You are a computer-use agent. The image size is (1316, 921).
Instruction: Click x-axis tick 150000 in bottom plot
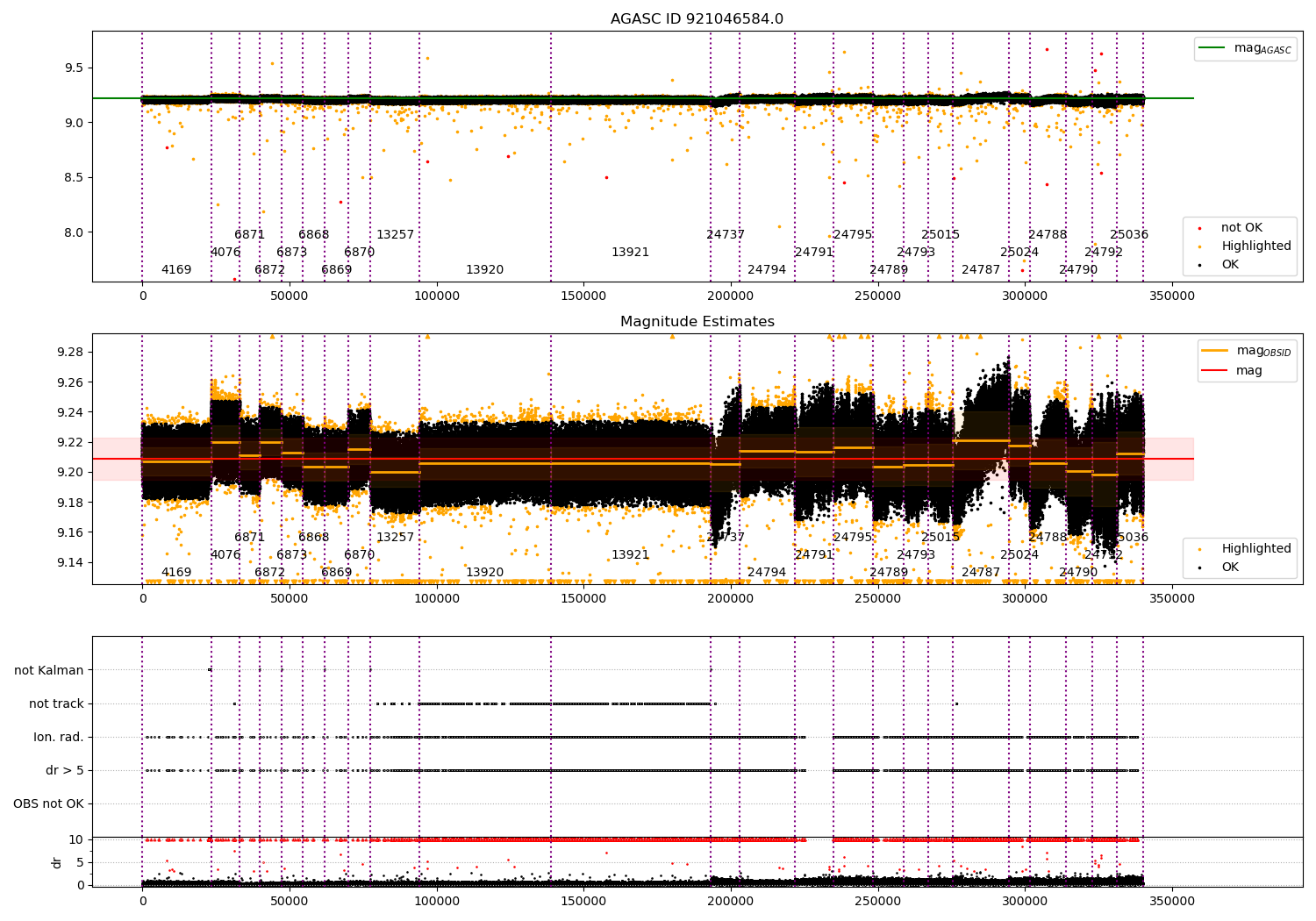tap(583, 902)
